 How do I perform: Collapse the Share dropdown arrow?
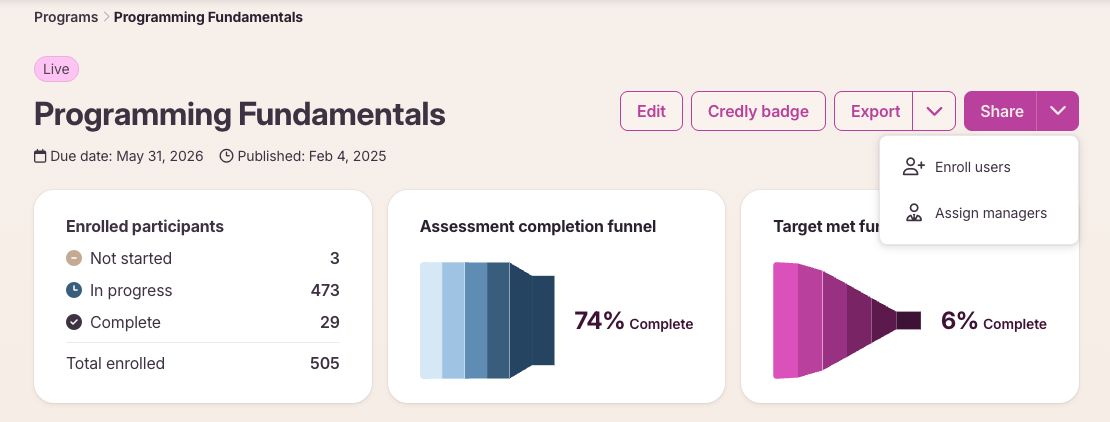pyautogui.click(x=1058, y=111)
